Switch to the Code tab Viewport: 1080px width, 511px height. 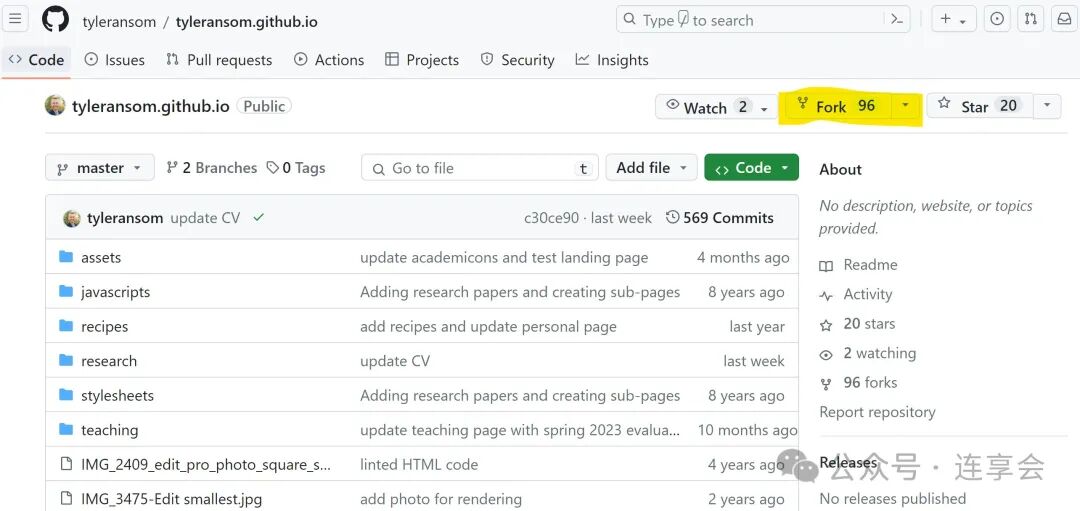pos(36,60)
